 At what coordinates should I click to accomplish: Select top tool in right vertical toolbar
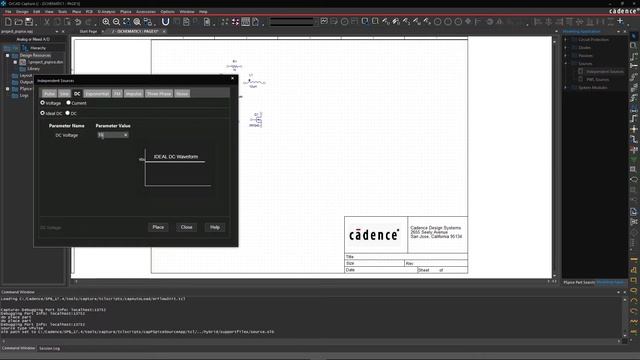tap(633, 36)
